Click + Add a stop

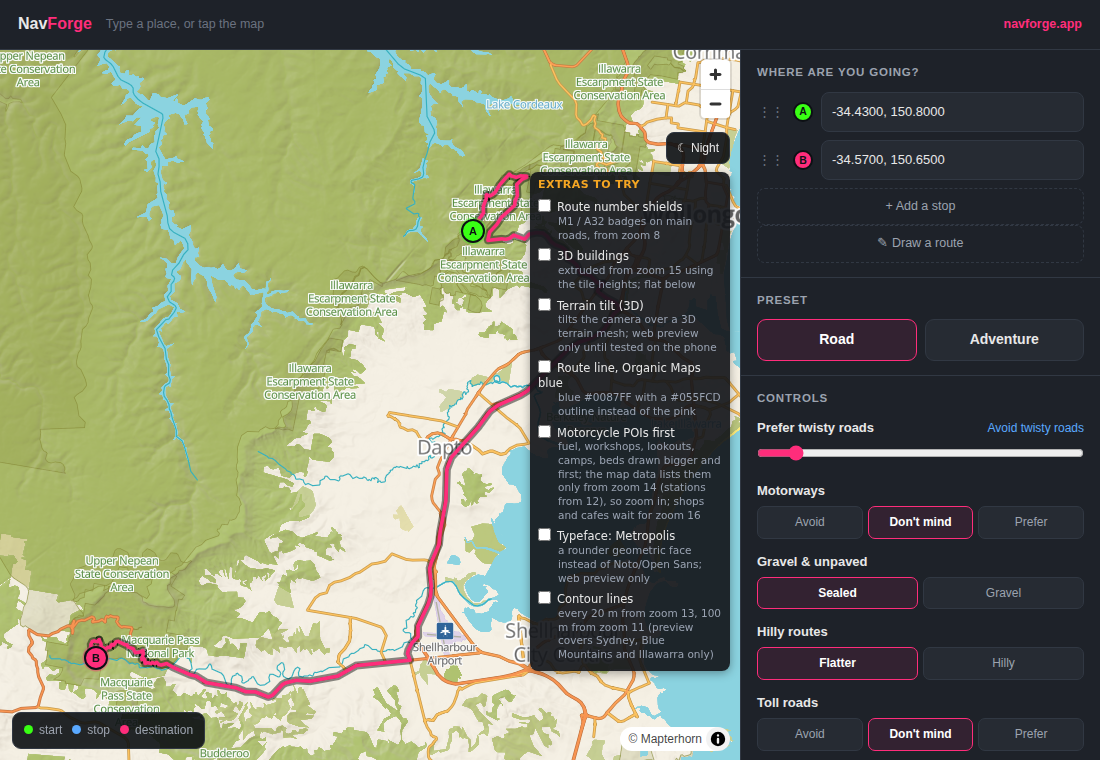[x=920, y=206]
